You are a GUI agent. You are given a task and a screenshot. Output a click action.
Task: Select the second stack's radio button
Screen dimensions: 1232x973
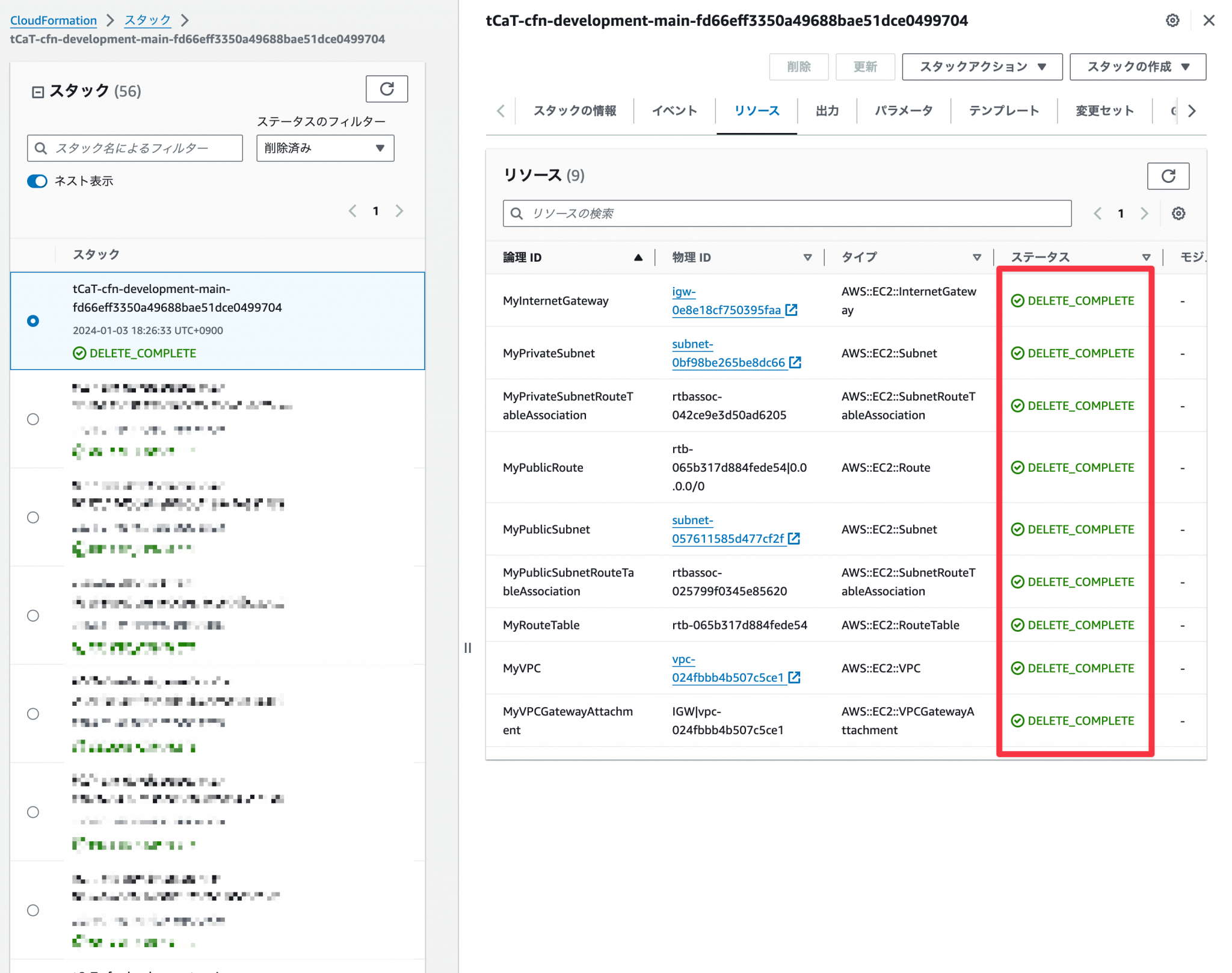point(33,419)
